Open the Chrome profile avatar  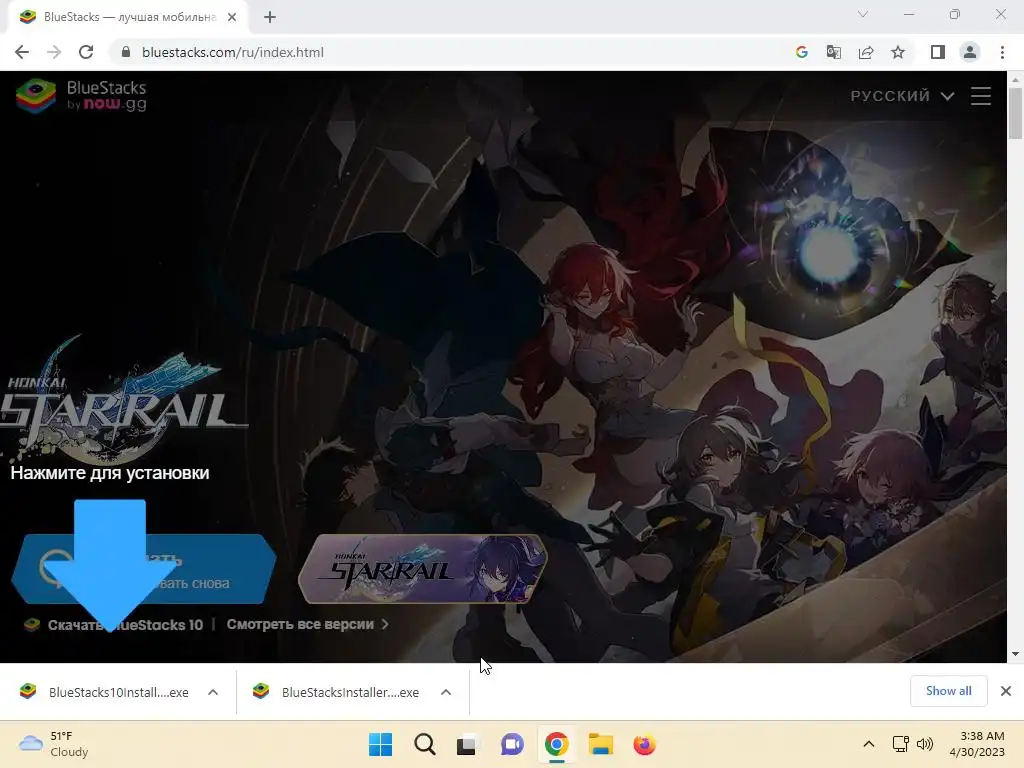tap(970, 52)
